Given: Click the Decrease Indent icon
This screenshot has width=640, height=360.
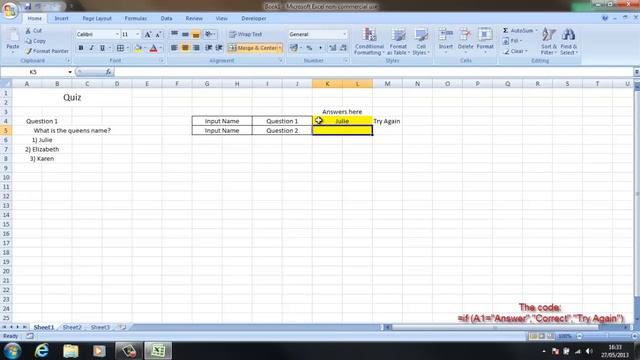Looking at the screenshot, I should (x=209, y=48).
